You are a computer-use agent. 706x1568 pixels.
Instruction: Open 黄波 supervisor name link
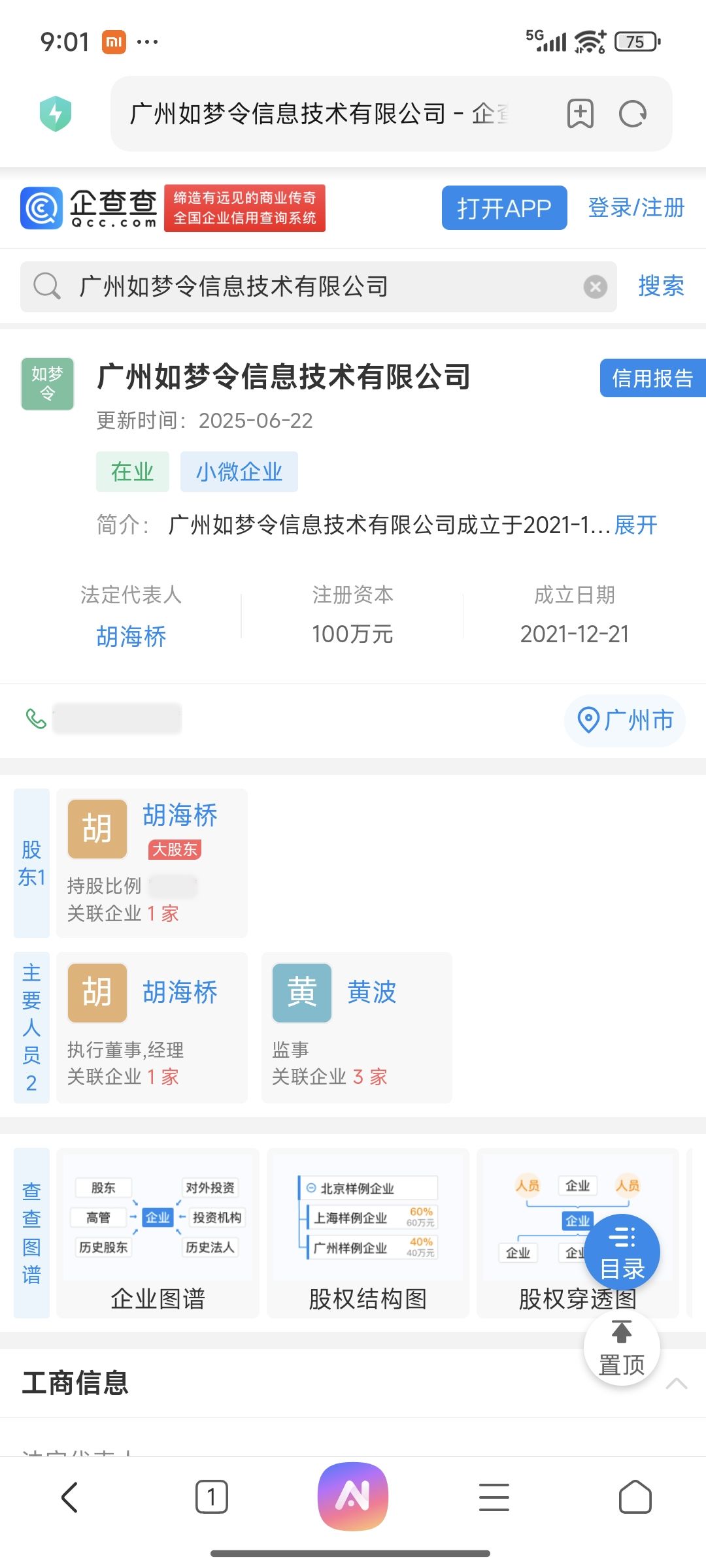(372, 992)
